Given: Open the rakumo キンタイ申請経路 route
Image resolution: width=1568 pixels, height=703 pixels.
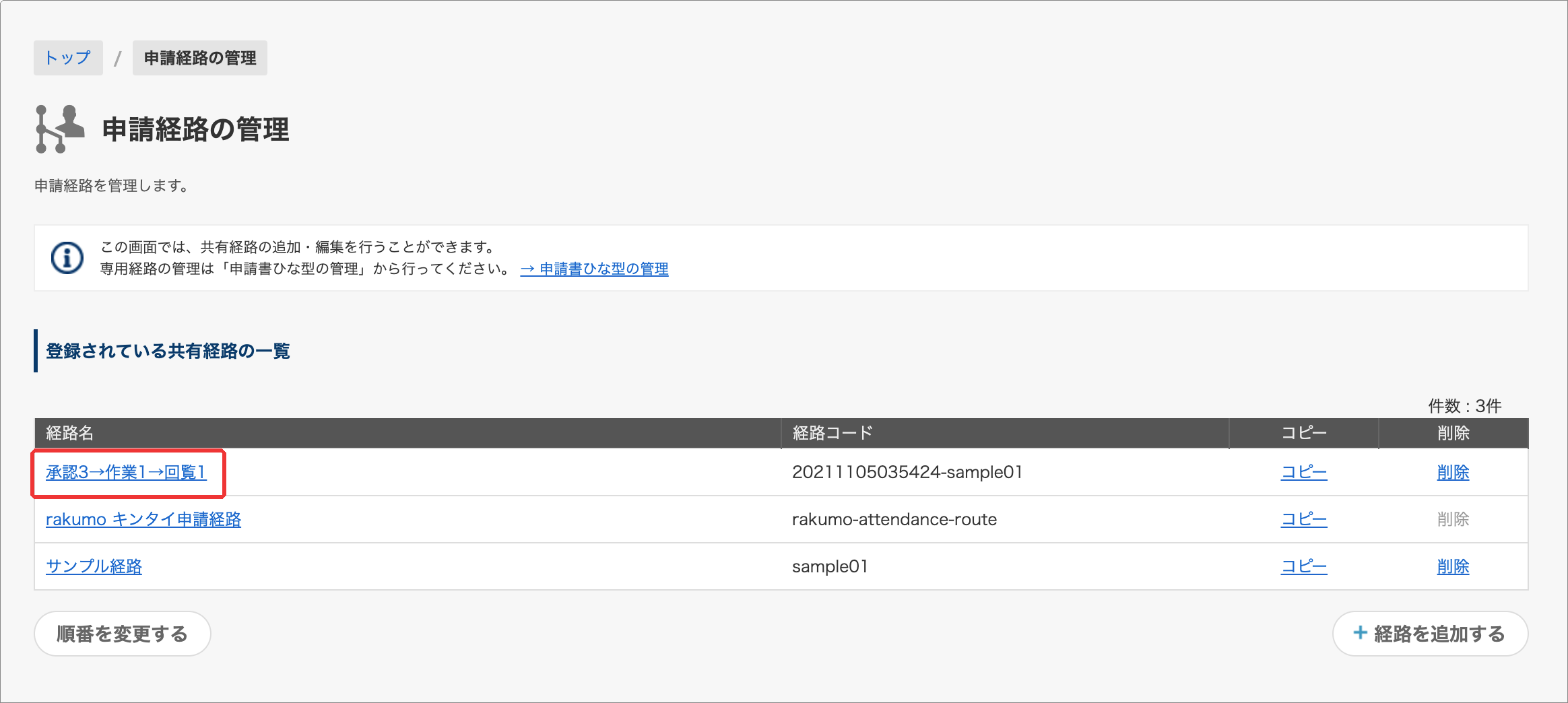Looking at the screenshot, I should [143, 519].
